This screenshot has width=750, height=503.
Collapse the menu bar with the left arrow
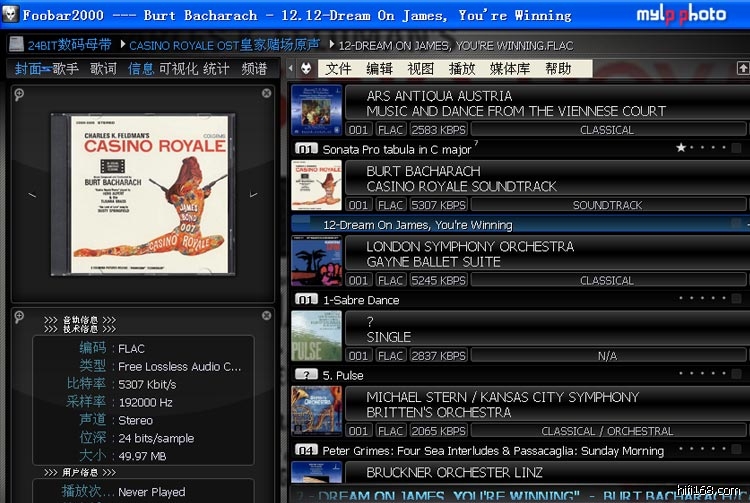[x=291, y=69]
